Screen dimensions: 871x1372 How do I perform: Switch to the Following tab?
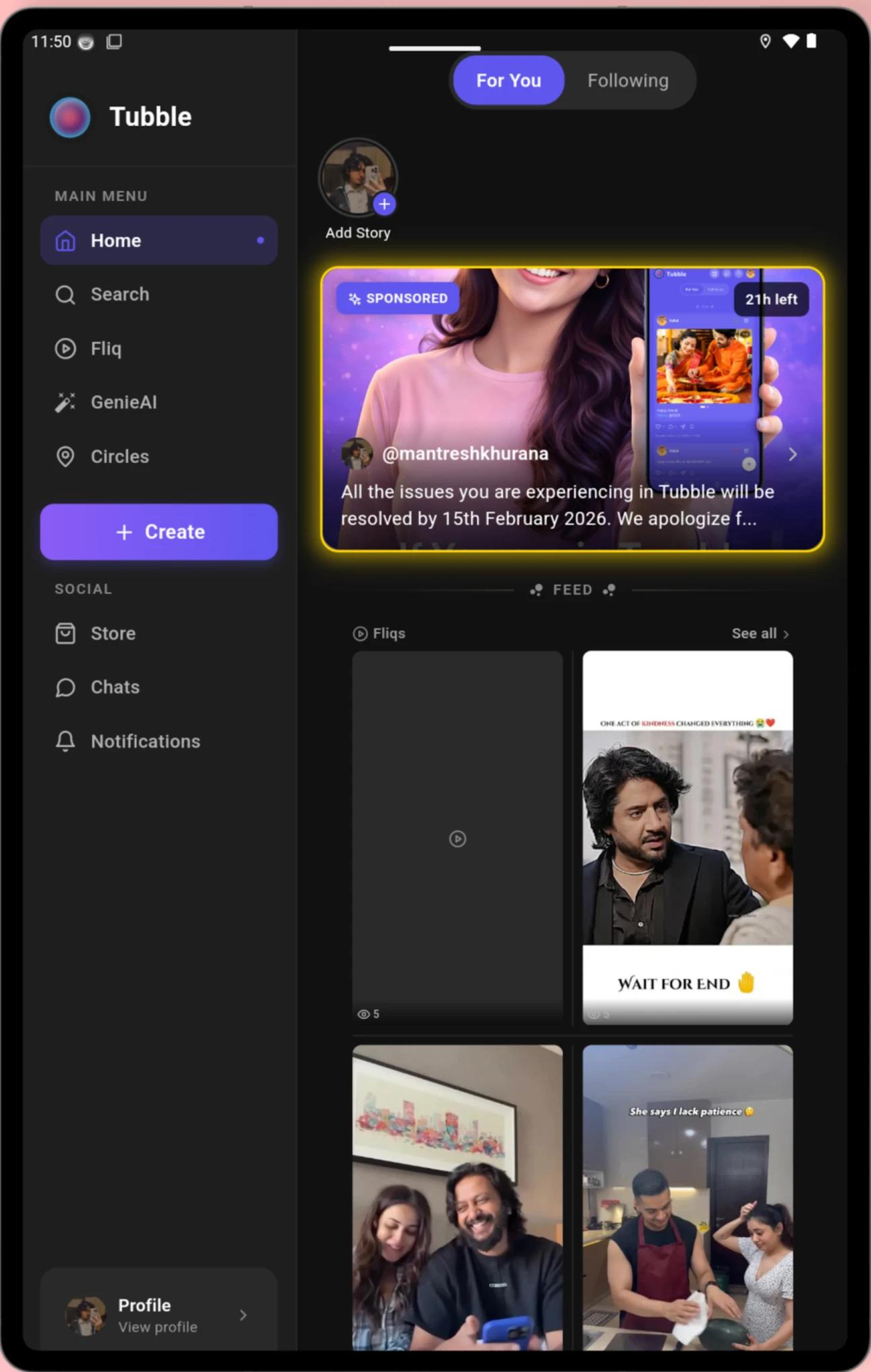[628, 81]
